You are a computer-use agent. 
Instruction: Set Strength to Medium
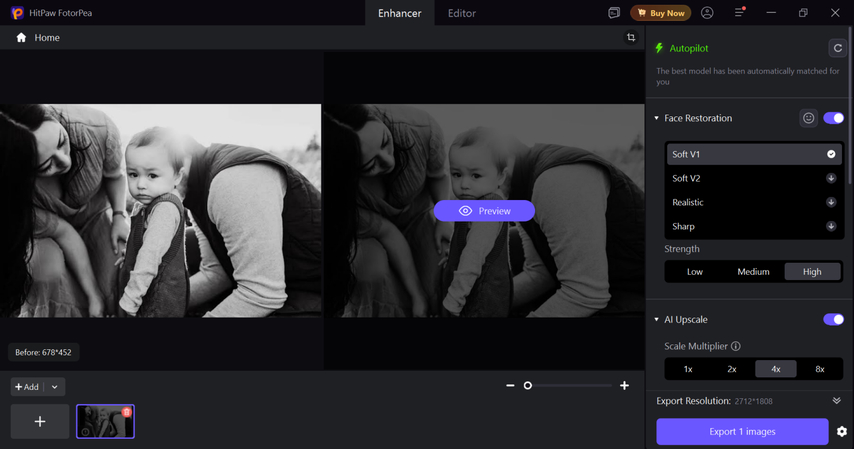753,271
